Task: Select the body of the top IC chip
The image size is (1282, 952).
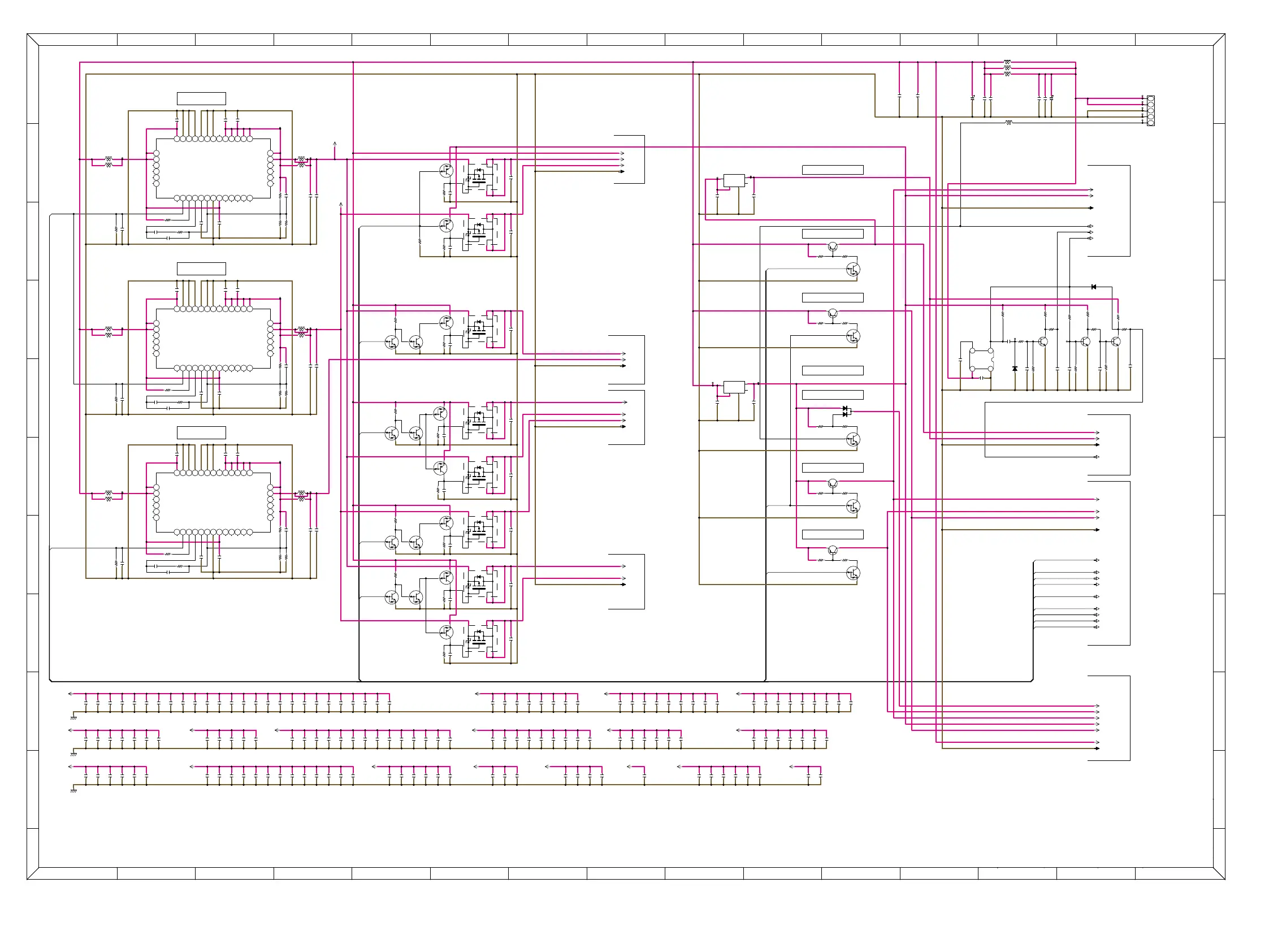Action: click(x=213, y=168)
